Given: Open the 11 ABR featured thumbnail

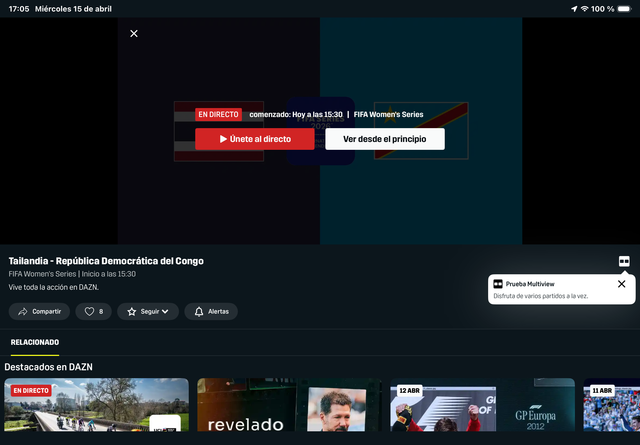Looking at the screenshot, I should point(611,405).
